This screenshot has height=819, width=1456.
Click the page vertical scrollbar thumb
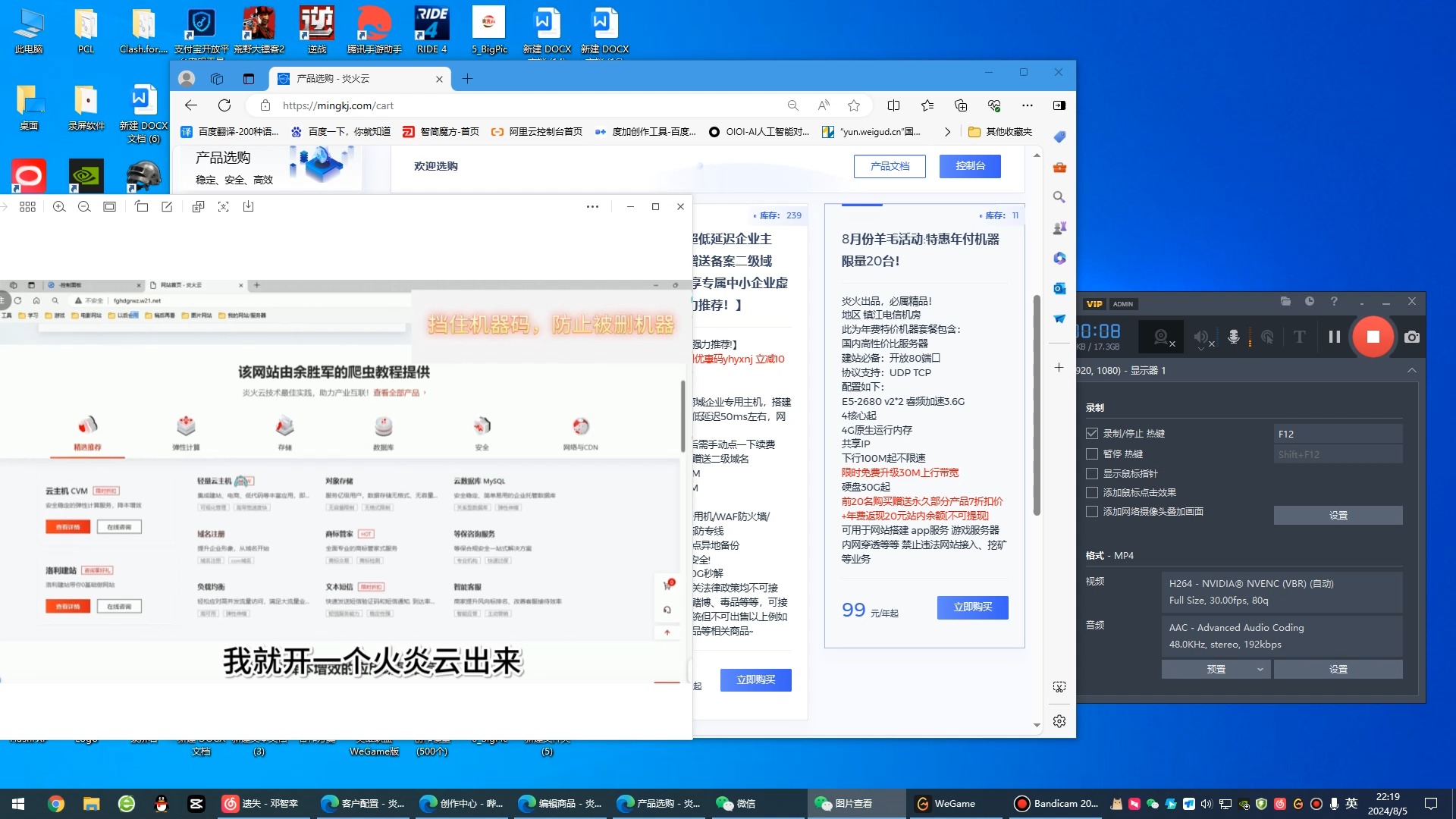(x=1037, y=406)
